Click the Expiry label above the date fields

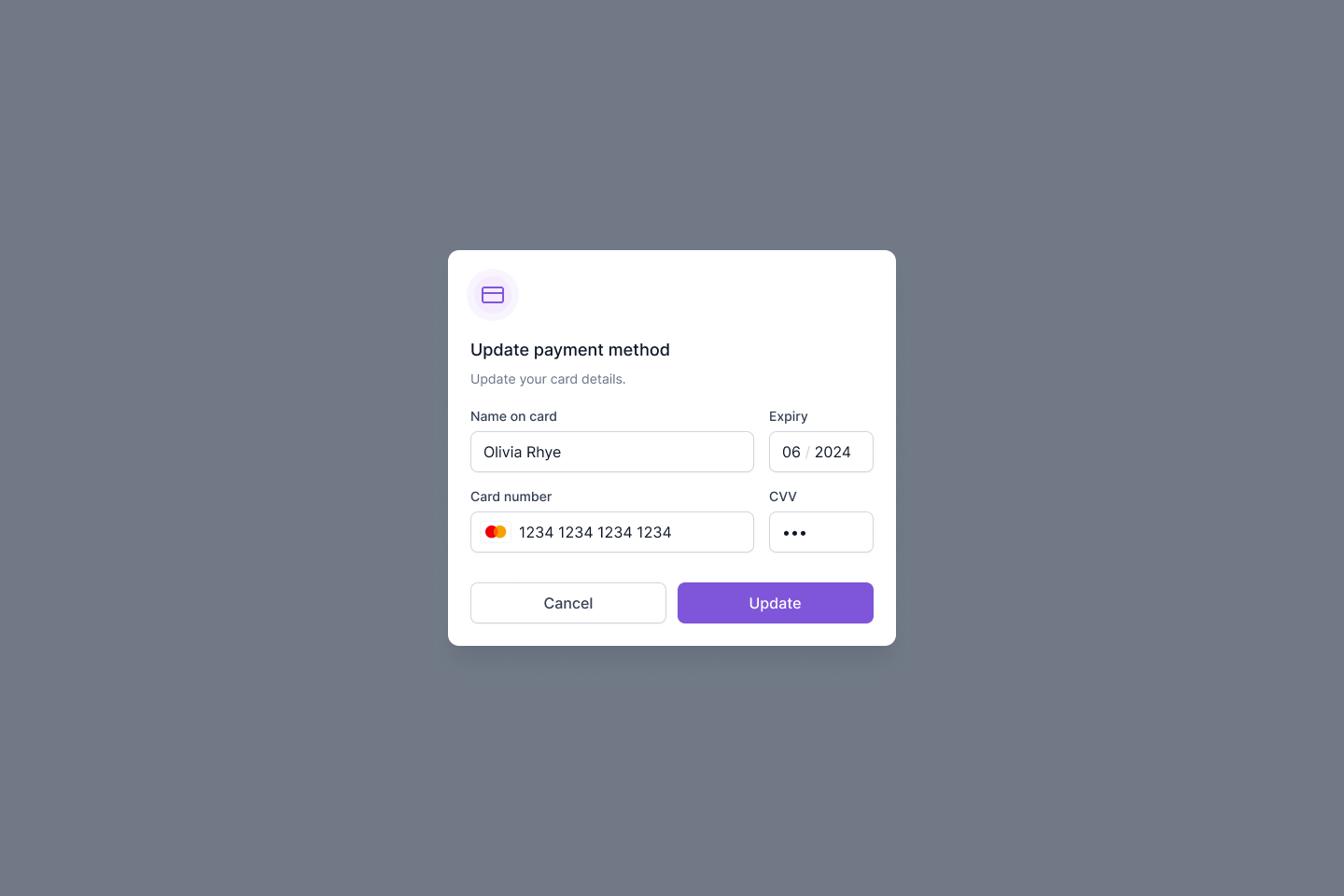coord(789,416)
